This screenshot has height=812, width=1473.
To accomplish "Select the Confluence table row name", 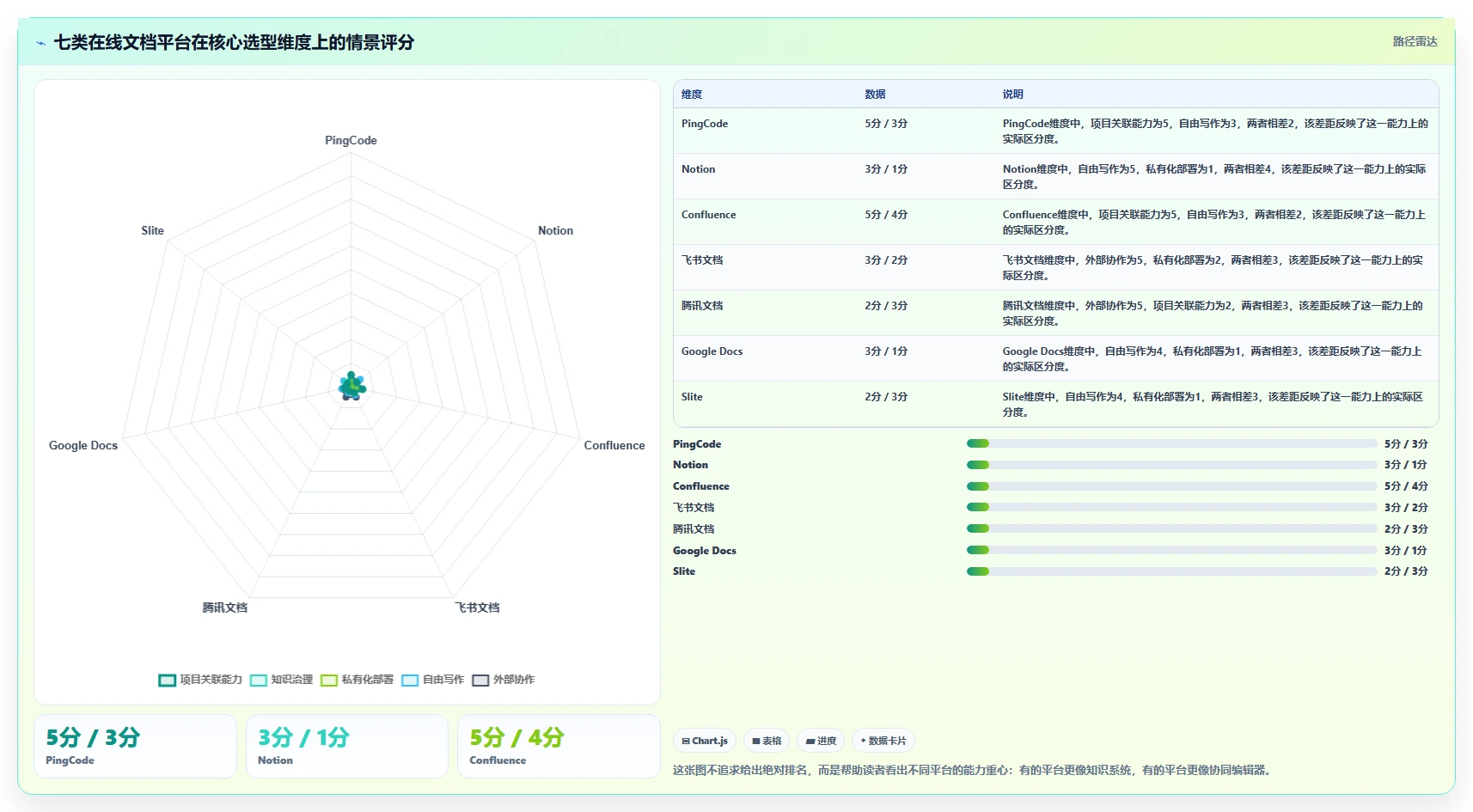I will pos(708,215).
